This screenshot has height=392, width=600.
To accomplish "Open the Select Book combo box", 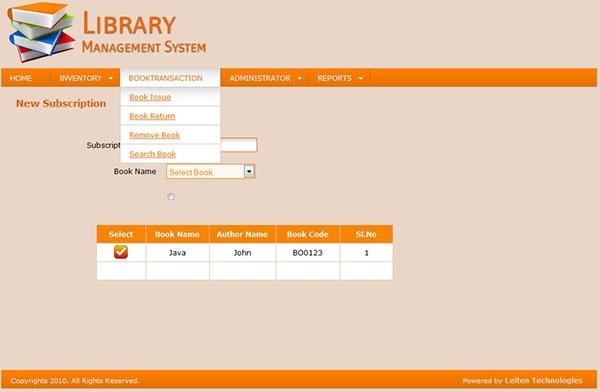I will tap(210, 172).
